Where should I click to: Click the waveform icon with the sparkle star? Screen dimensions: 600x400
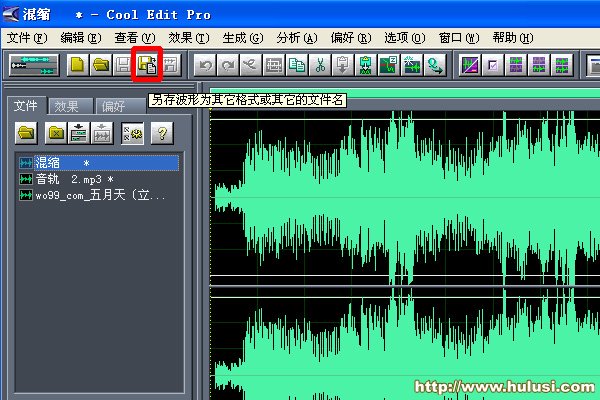pos(412,65)
